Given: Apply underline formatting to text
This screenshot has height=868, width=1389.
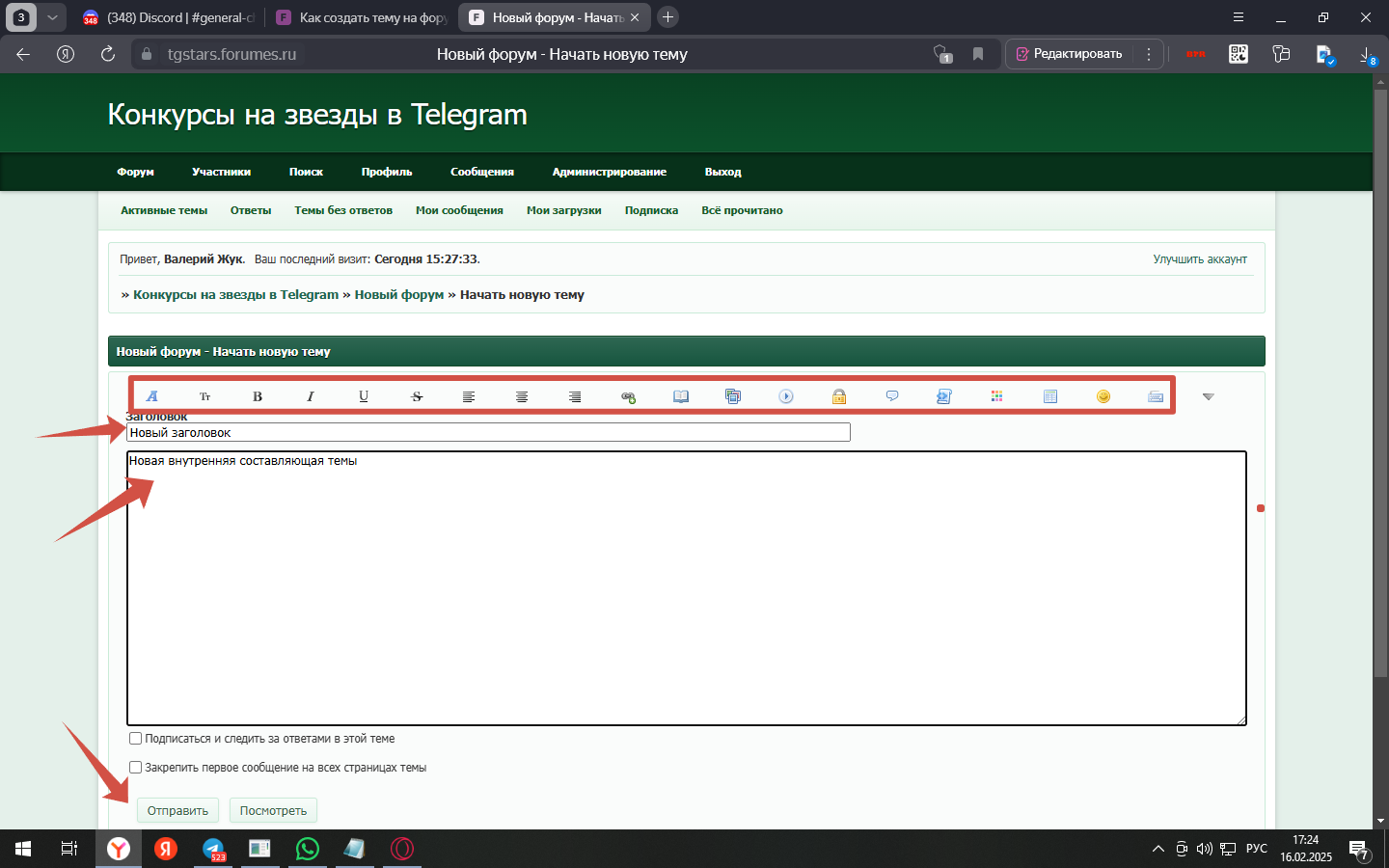Looking at the screenshot, I should tap(364, 396).
